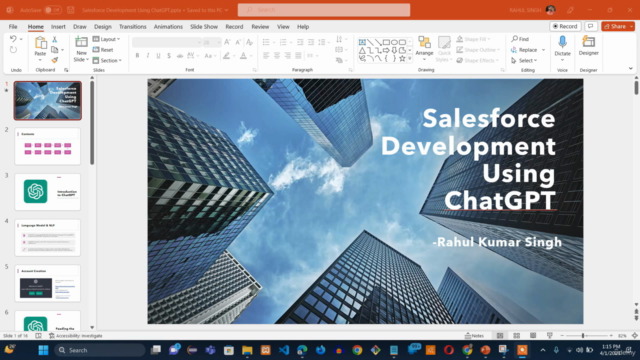The height and width of the screenshot is (360, 640).
Task: Click the Undo arrow icon
Action: click(x=13, y=39)
